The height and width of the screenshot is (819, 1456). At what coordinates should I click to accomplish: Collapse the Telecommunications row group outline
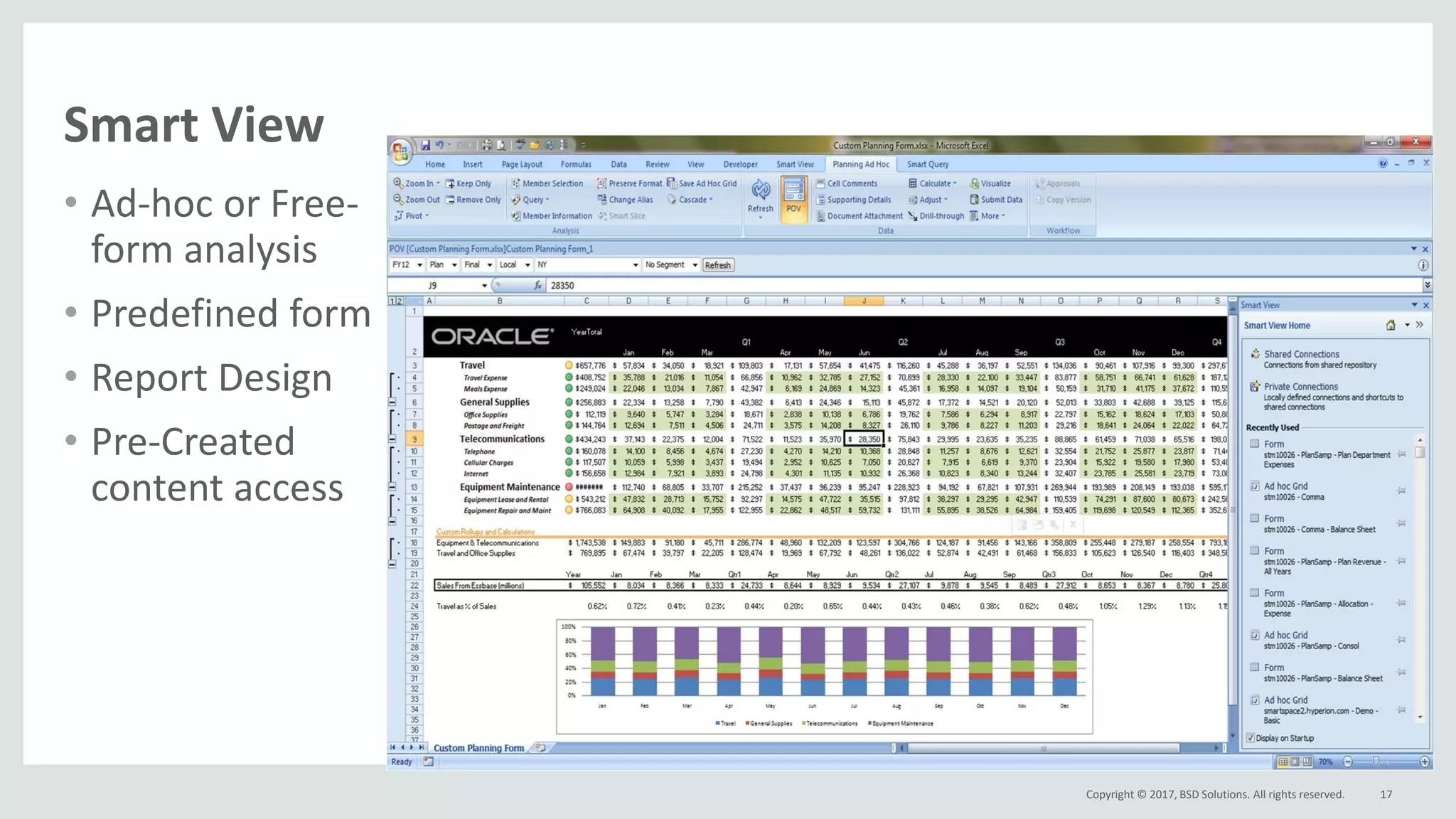(392, 487)
